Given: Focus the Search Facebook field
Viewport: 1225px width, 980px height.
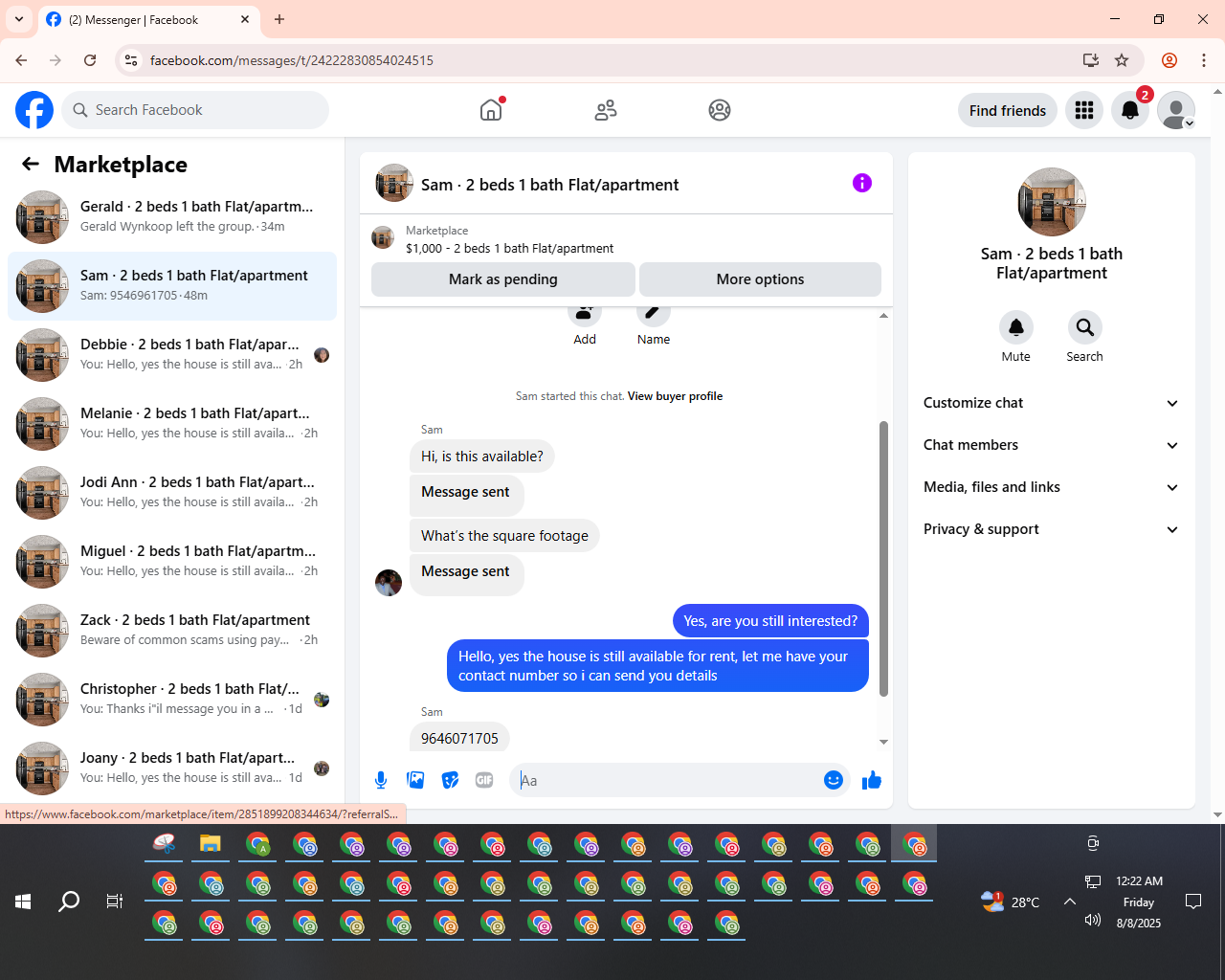Looking at the screenshot, I should pos(195,110).
